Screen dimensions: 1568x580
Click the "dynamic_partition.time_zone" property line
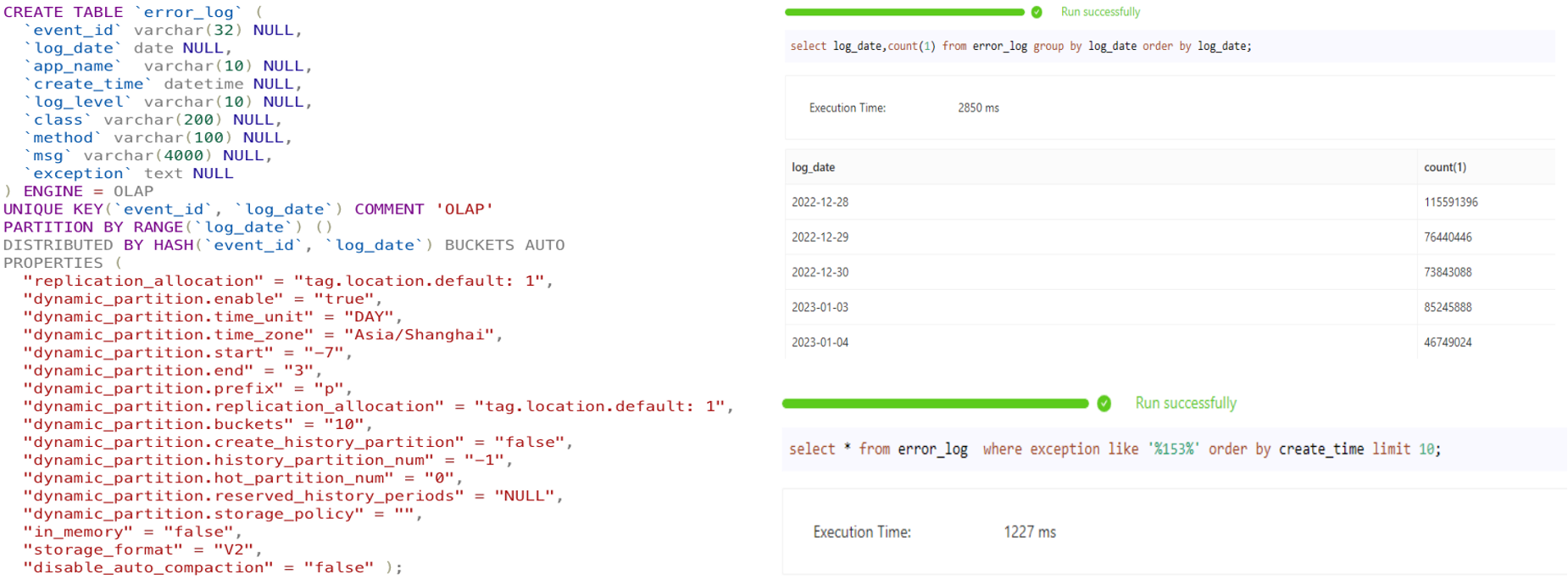tap(263, 334)
